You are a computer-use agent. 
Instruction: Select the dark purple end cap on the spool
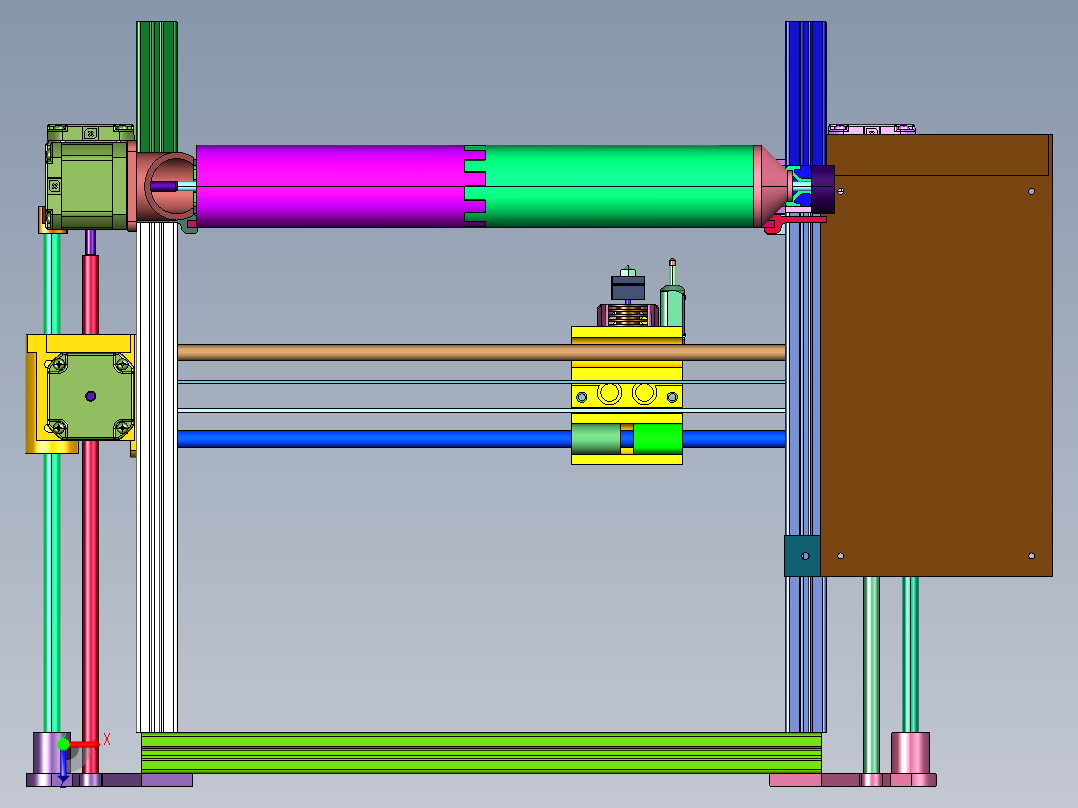point(824,189)
